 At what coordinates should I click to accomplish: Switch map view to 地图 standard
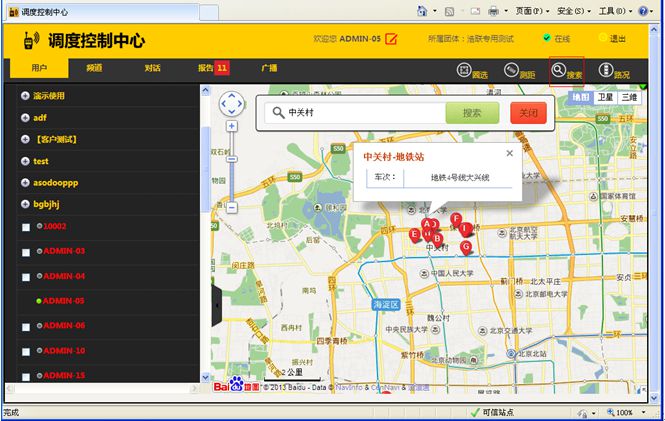[x=581, y=98]
